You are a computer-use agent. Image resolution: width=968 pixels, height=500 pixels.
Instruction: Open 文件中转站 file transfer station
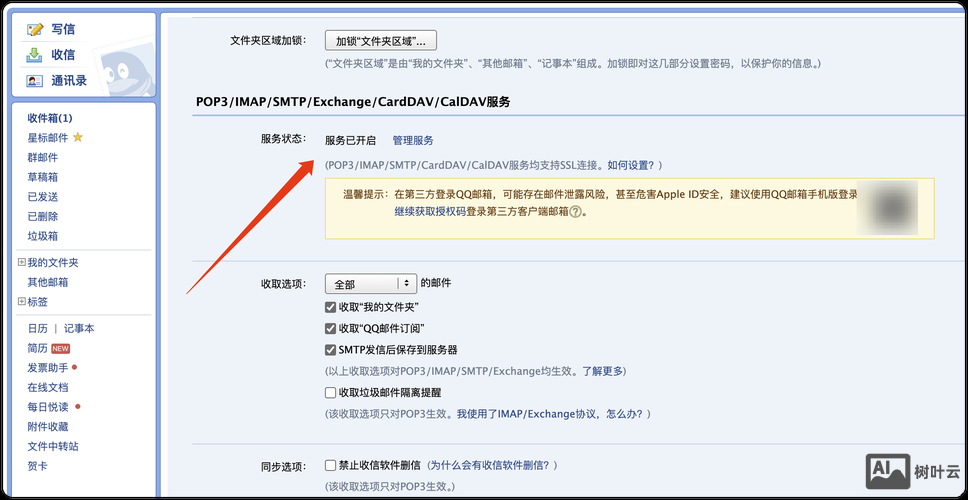(53, 447)
